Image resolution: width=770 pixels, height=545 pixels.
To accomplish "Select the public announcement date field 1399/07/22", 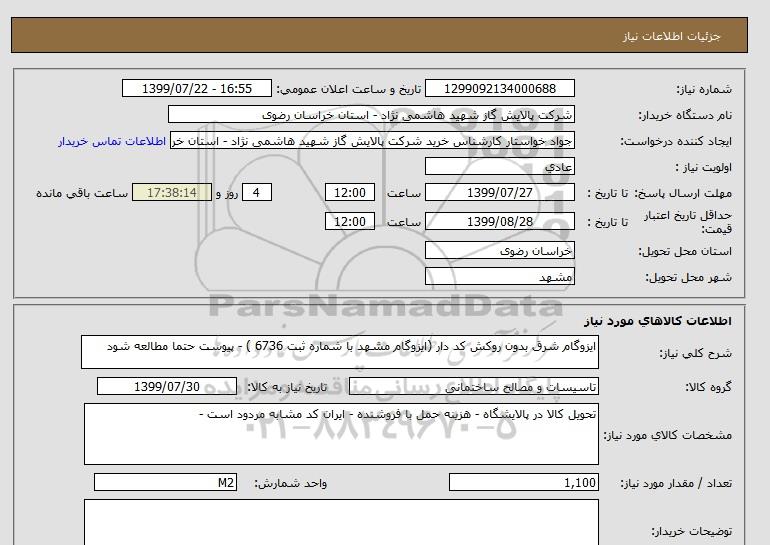I will (202, 89).
